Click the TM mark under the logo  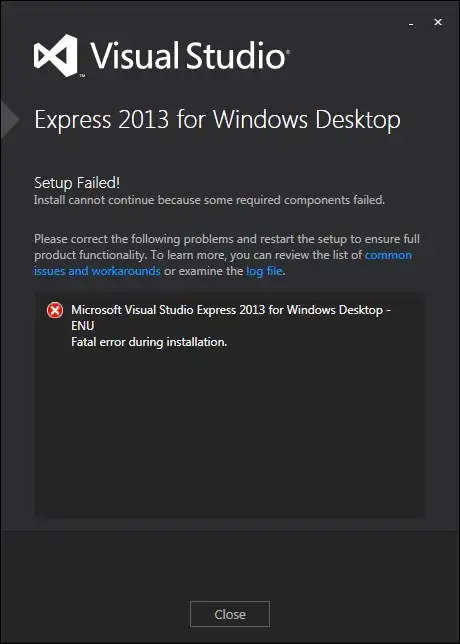coord(82,75)
